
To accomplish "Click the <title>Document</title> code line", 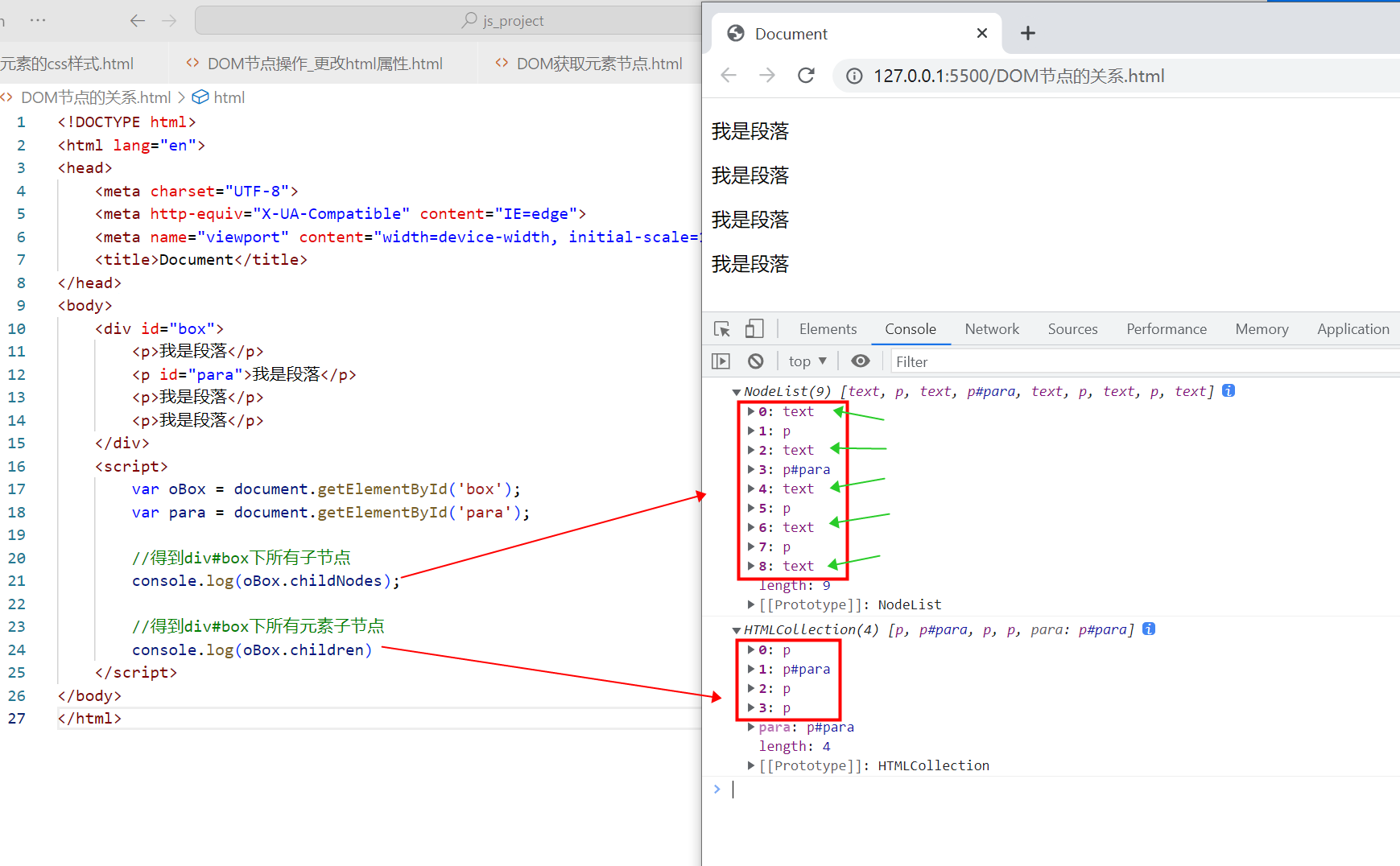I will (x=201, y=259).
